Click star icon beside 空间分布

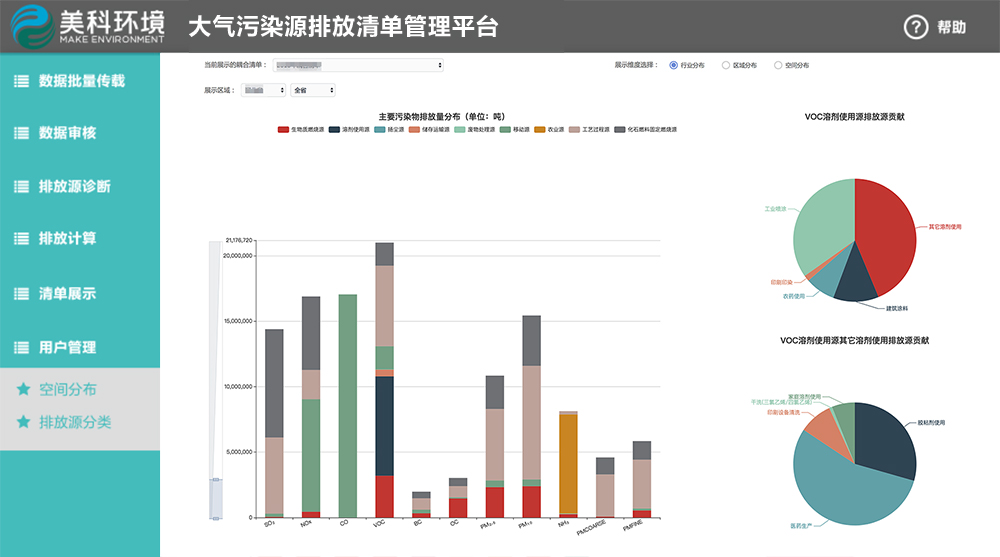coord(23,390)
